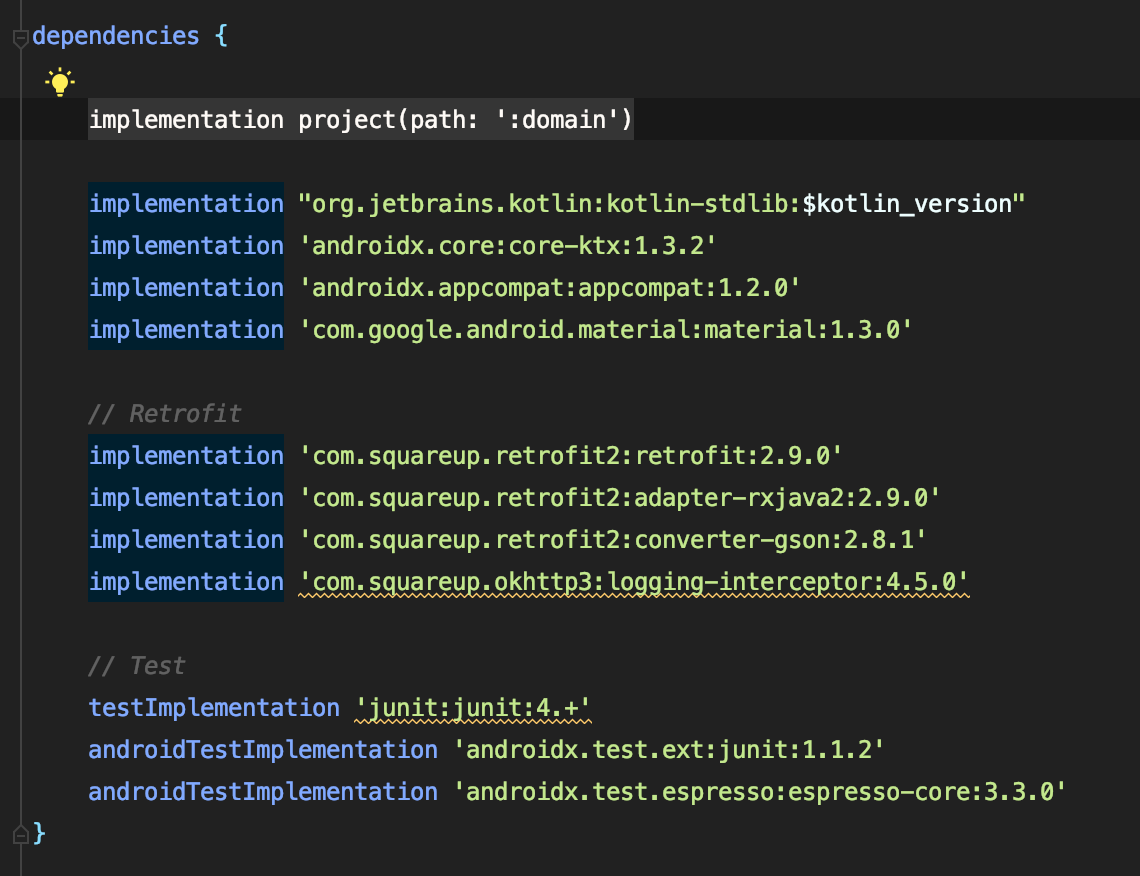The height and width of the screenshot is (876, 1140).
Task: Click the underlined 'junit:junit:4.+' string
Action: coord(473,708)
